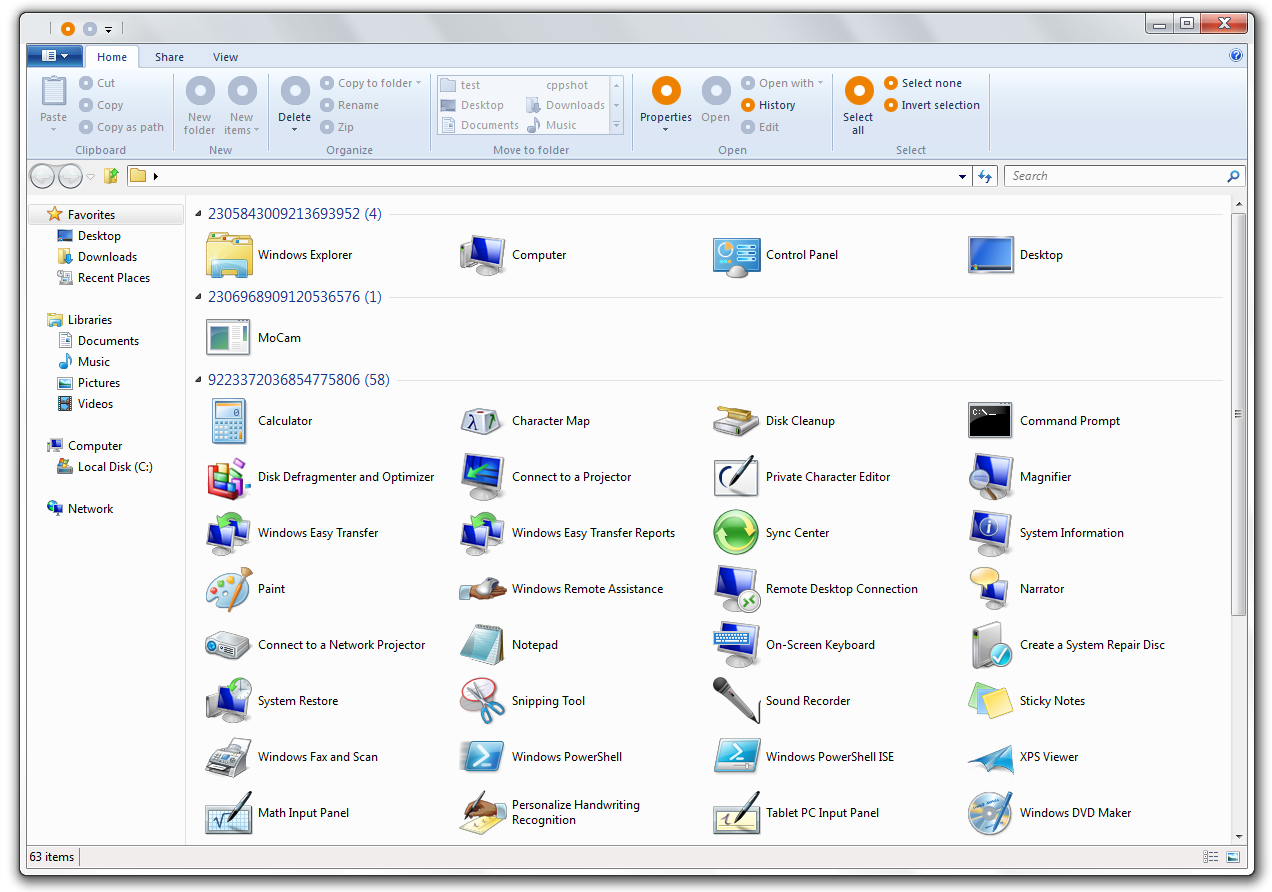
Task: Click the Connect to a Projector icon
Action: click(483, 477)
